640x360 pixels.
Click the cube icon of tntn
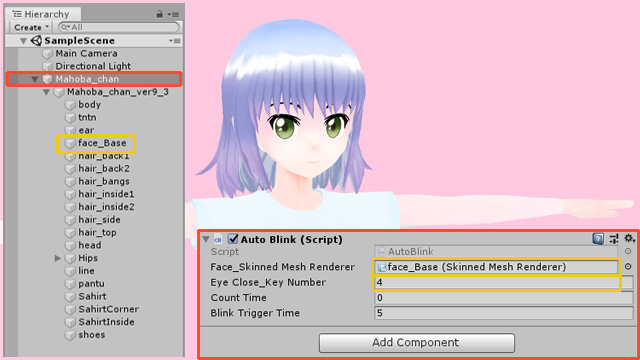71,118
